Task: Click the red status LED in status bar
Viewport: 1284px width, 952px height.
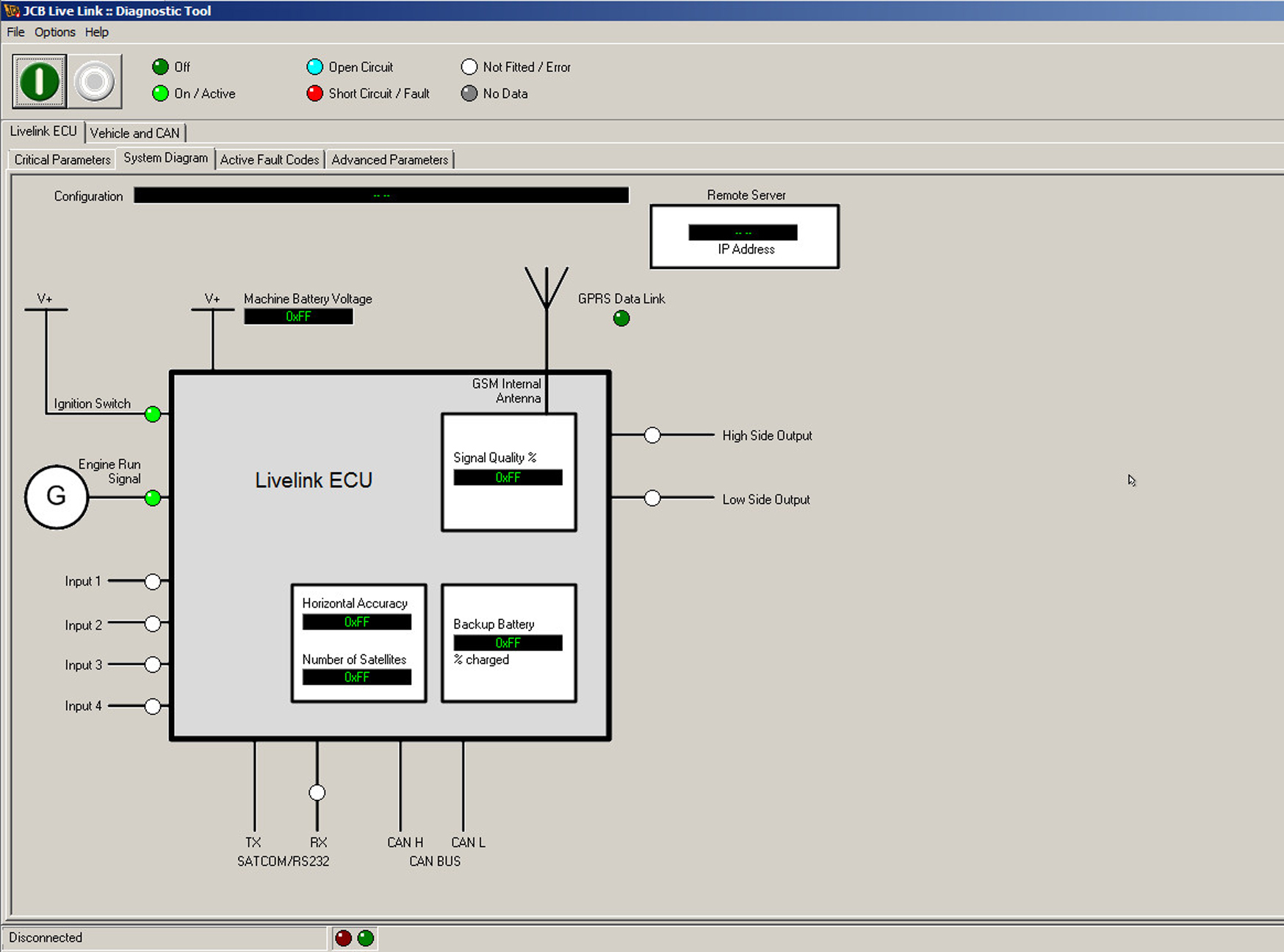Action: click(343, 937)
